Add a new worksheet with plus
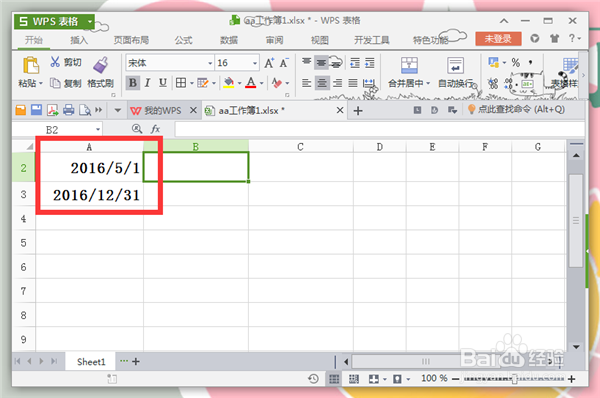This screenshot has width=600, height=398. 135,361
